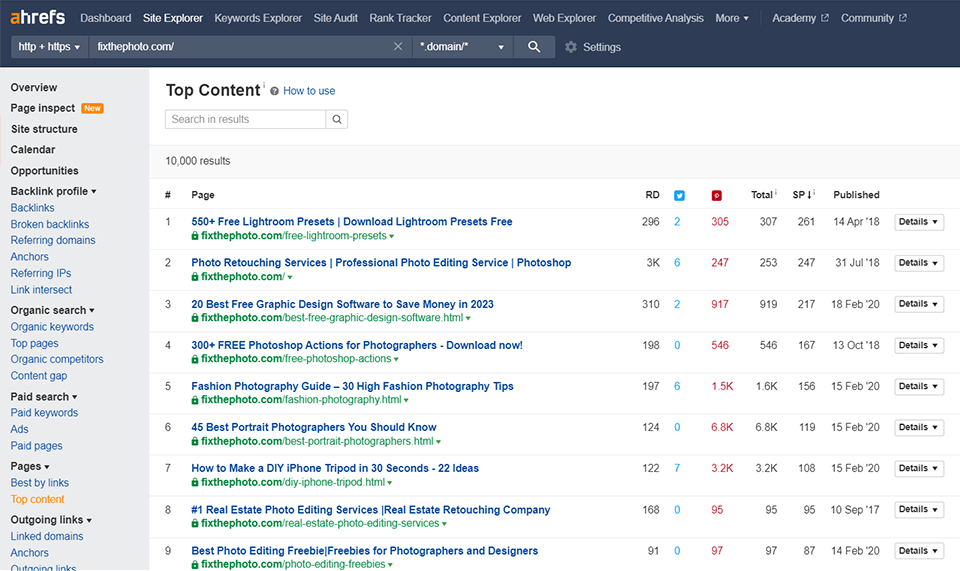The height and width of the screenshot is (571, 960).
Task: Sort by the RD column header
Action: (x=652, y=195)
